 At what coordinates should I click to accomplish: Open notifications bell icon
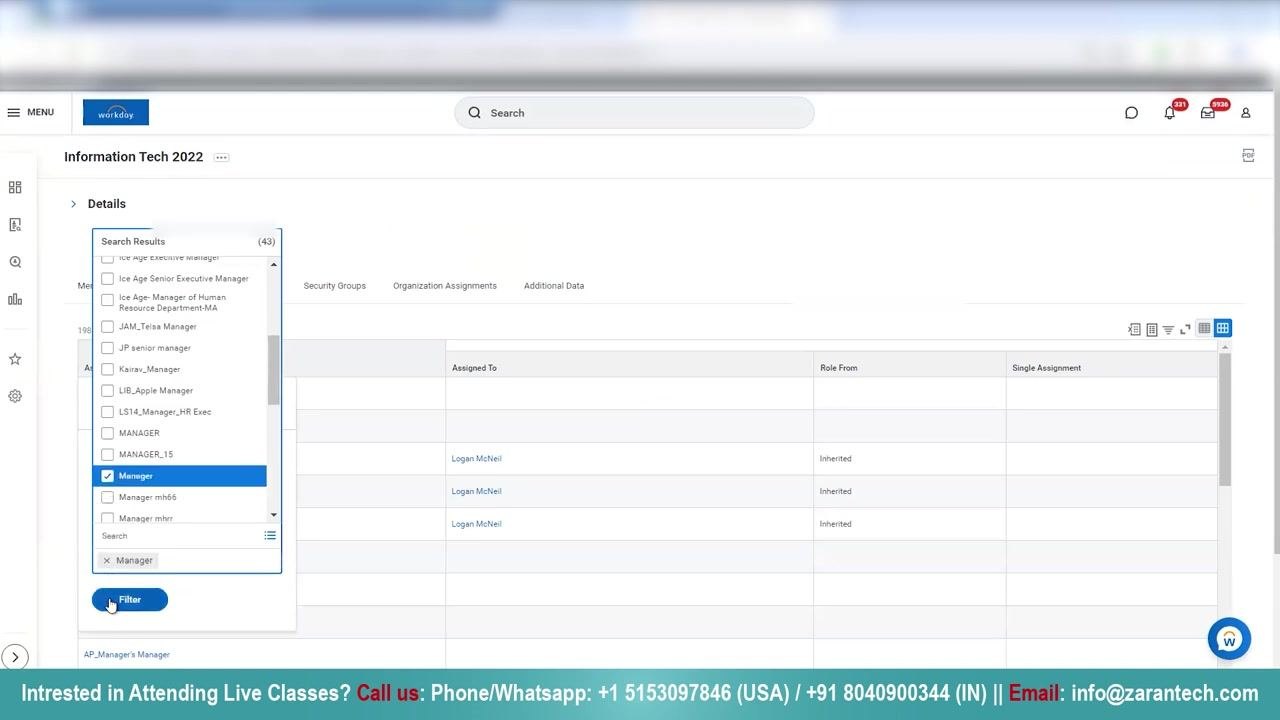[x=1169, y=113]
